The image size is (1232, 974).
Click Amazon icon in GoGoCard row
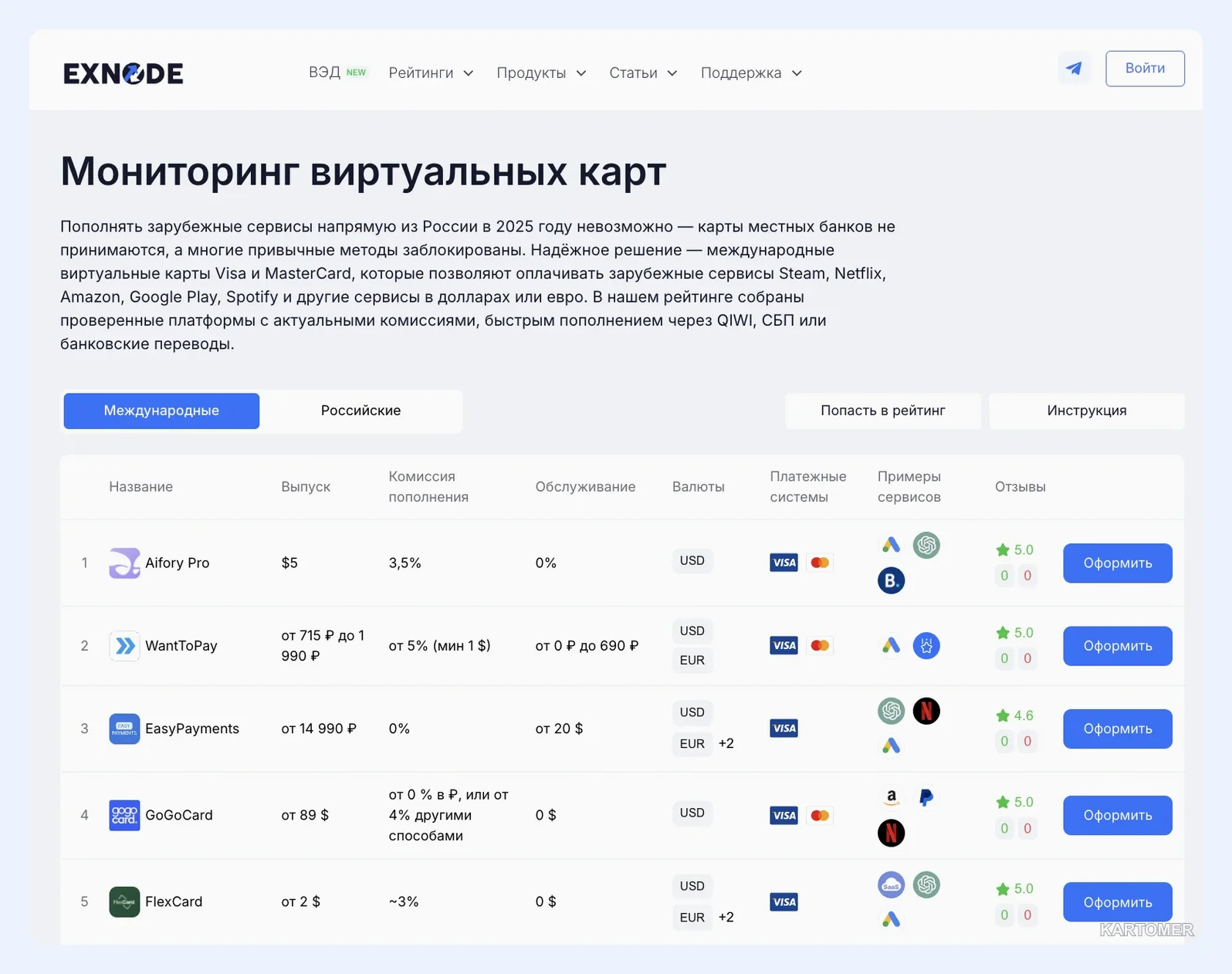891,797
